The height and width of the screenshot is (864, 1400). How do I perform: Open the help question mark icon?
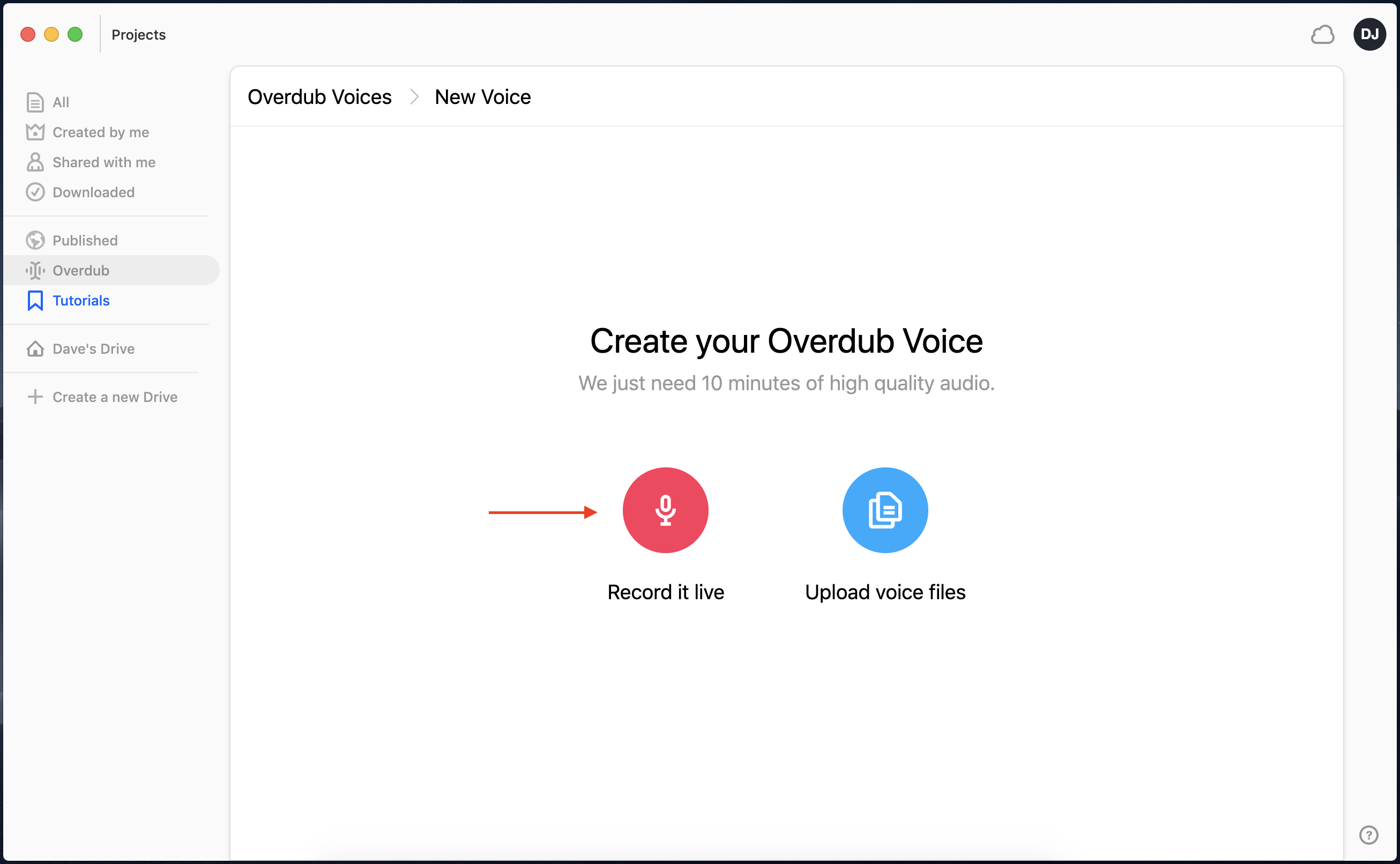pos(1368,835)
